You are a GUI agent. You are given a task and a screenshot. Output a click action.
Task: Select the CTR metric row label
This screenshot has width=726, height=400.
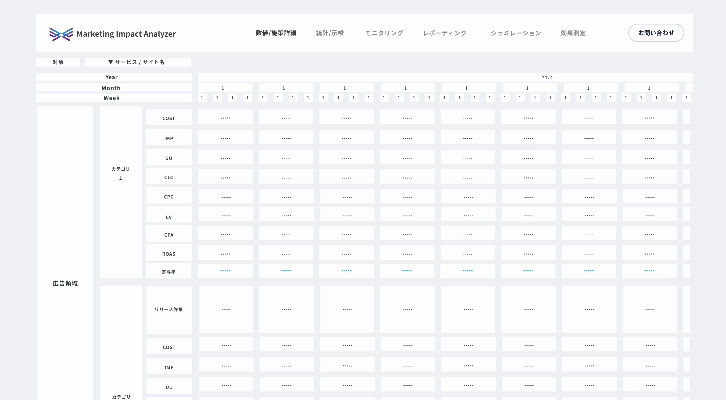click(169, 176)
